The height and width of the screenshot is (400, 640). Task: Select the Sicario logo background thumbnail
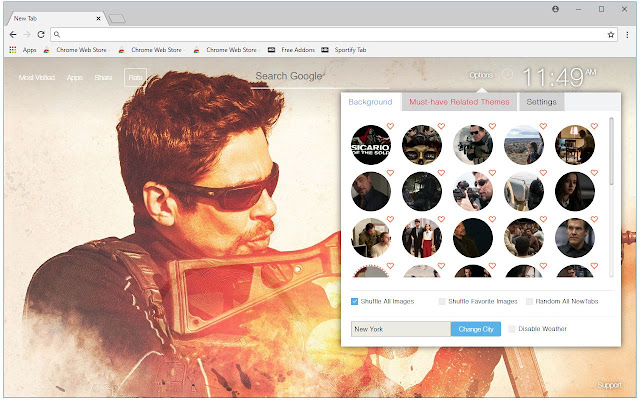(x=371, y=145)
